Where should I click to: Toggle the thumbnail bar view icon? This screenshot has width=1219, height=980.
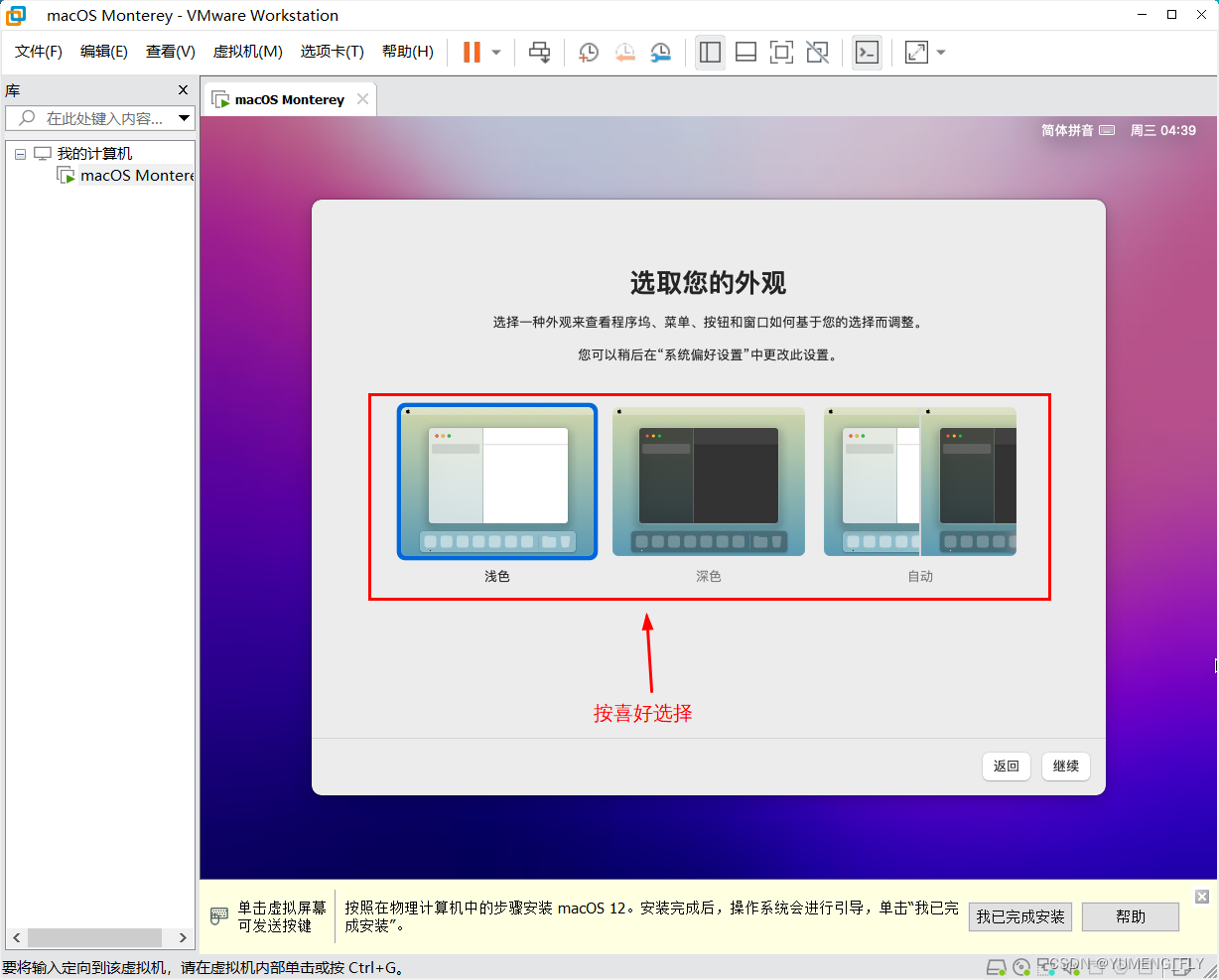745,53
